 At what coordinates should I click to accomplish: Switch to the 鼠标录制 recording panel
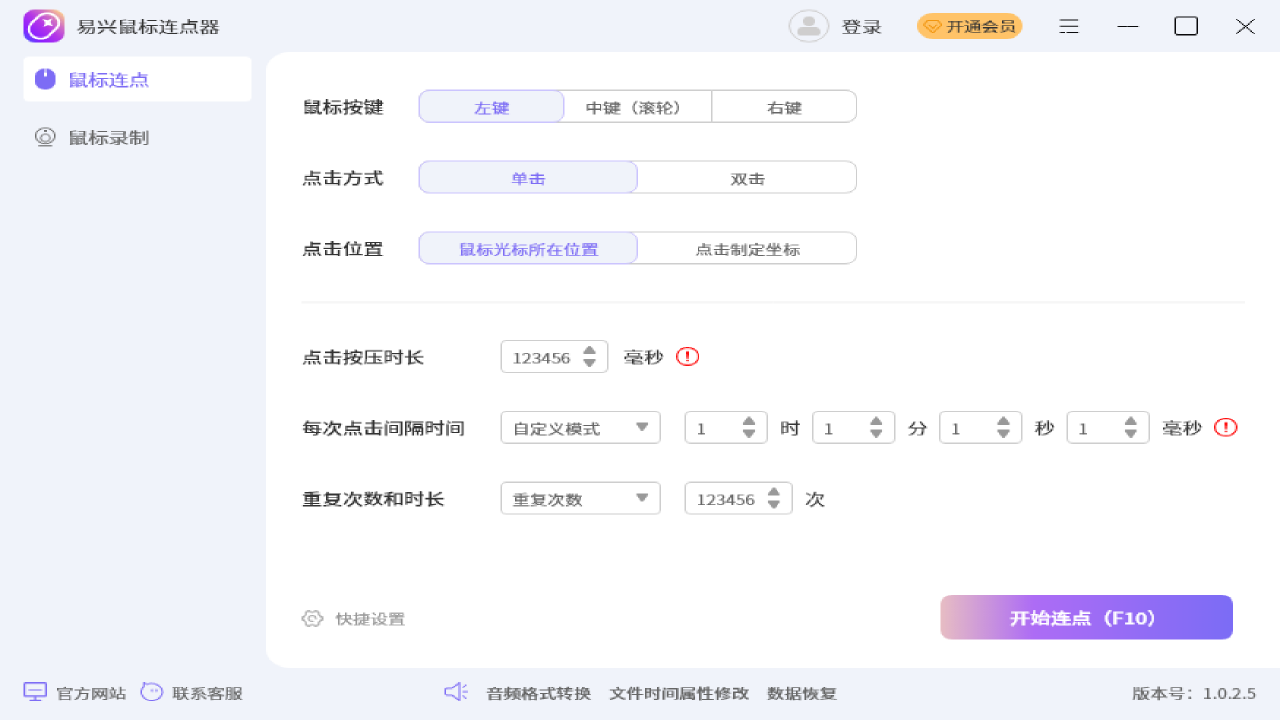coord(109,137)
